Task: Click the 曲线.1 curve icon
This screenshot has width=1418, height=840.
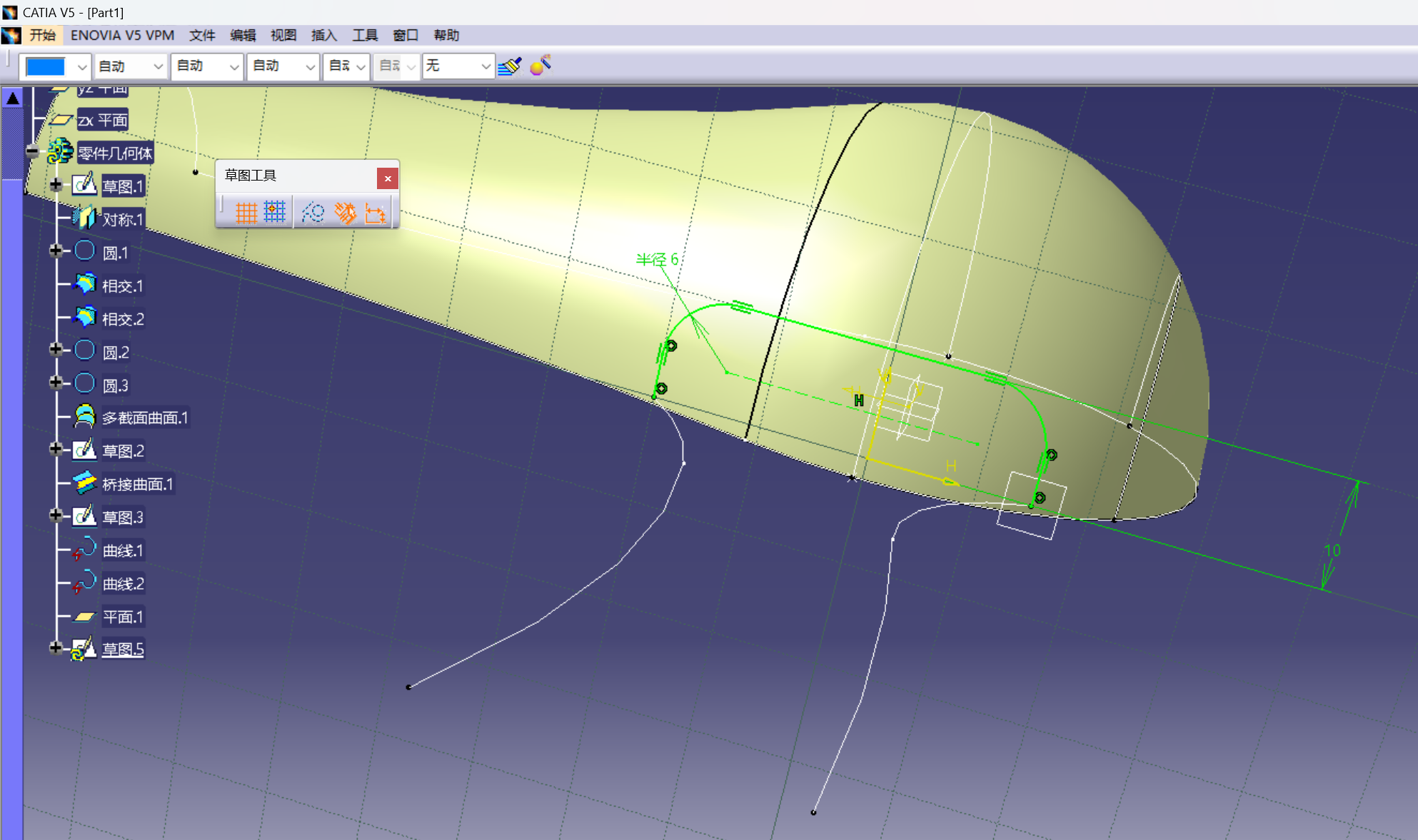Action: point(84,549)
